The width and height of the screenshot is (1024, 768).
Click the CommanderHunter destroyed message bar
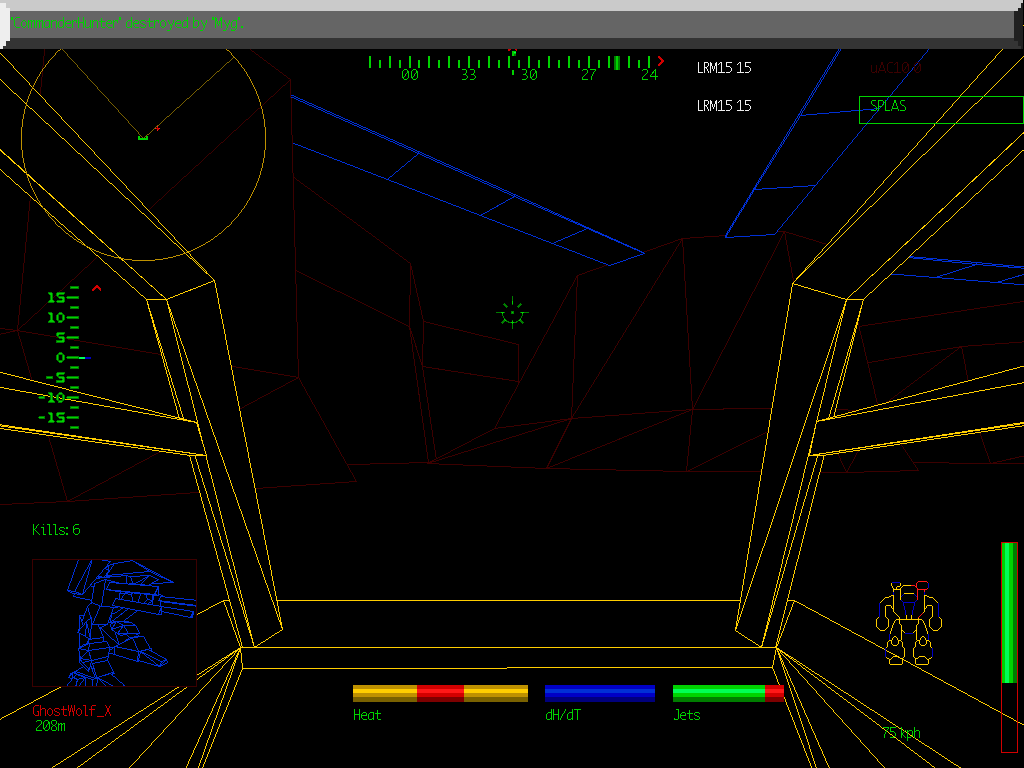pos(500,23)
